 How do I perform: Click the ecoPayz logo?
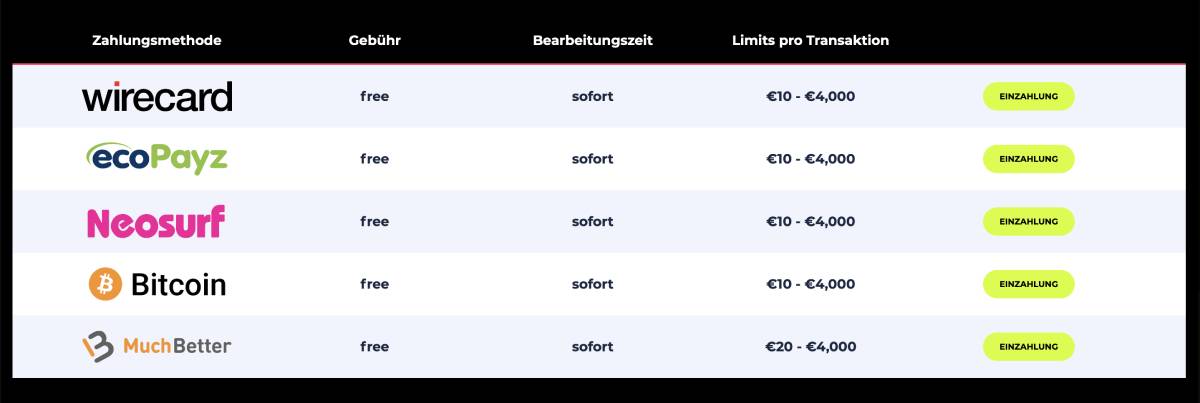coord(157,158)
